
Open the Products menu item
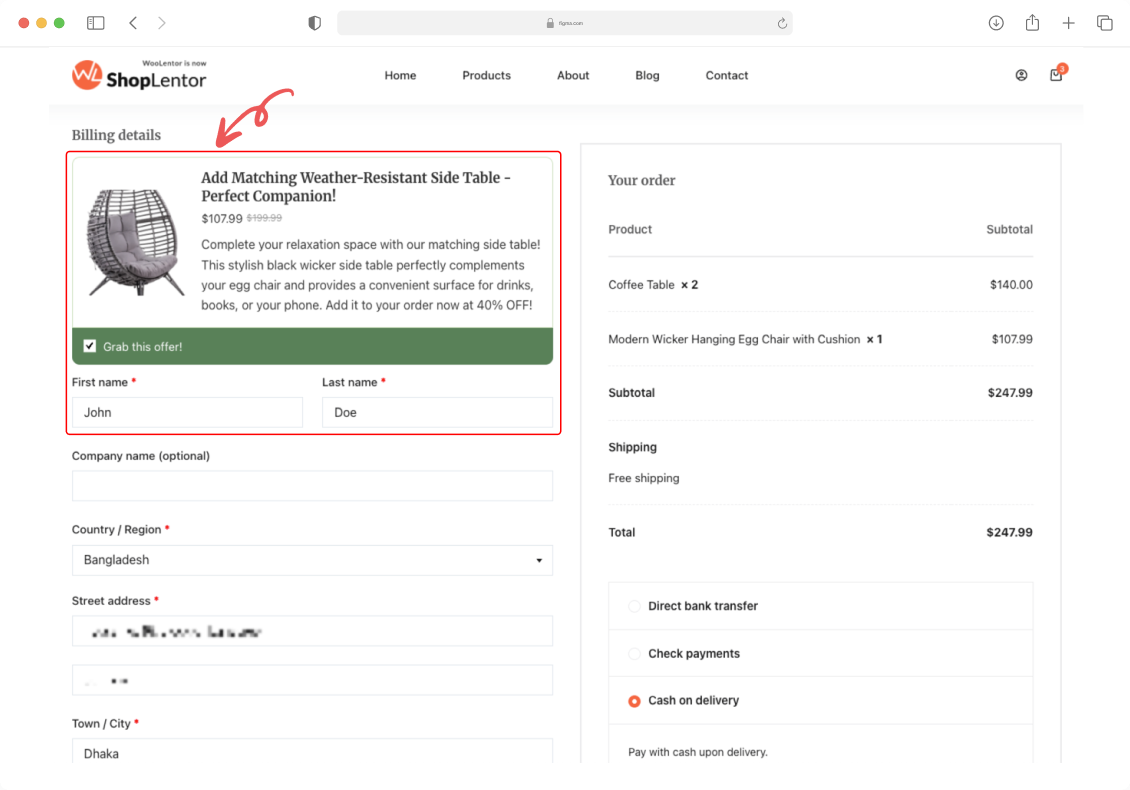pos(486,75)
